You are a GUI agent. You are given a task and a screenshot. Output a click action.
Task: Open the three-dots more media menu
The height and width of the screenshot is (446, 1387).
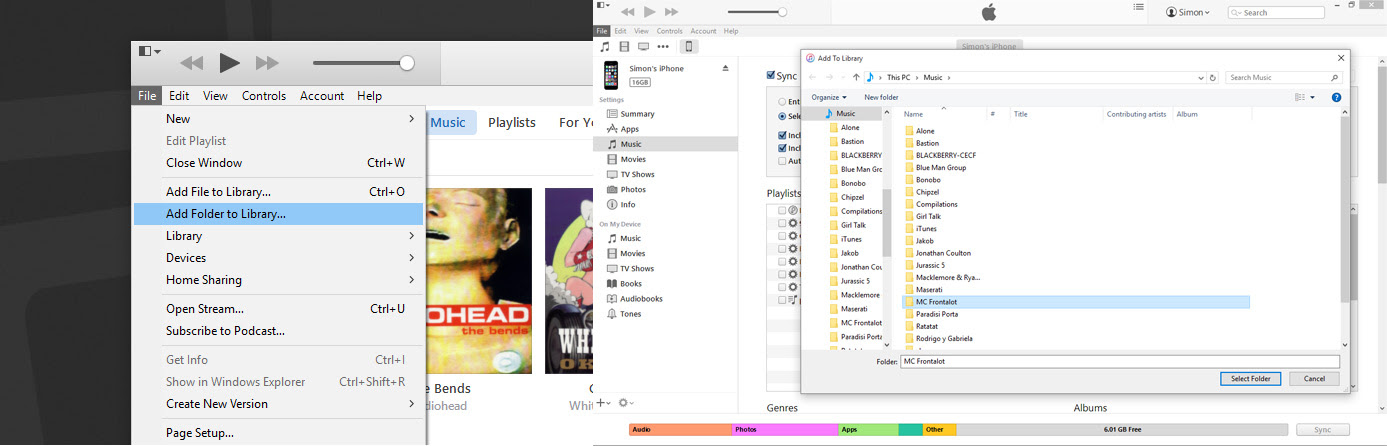pos(664,46)
